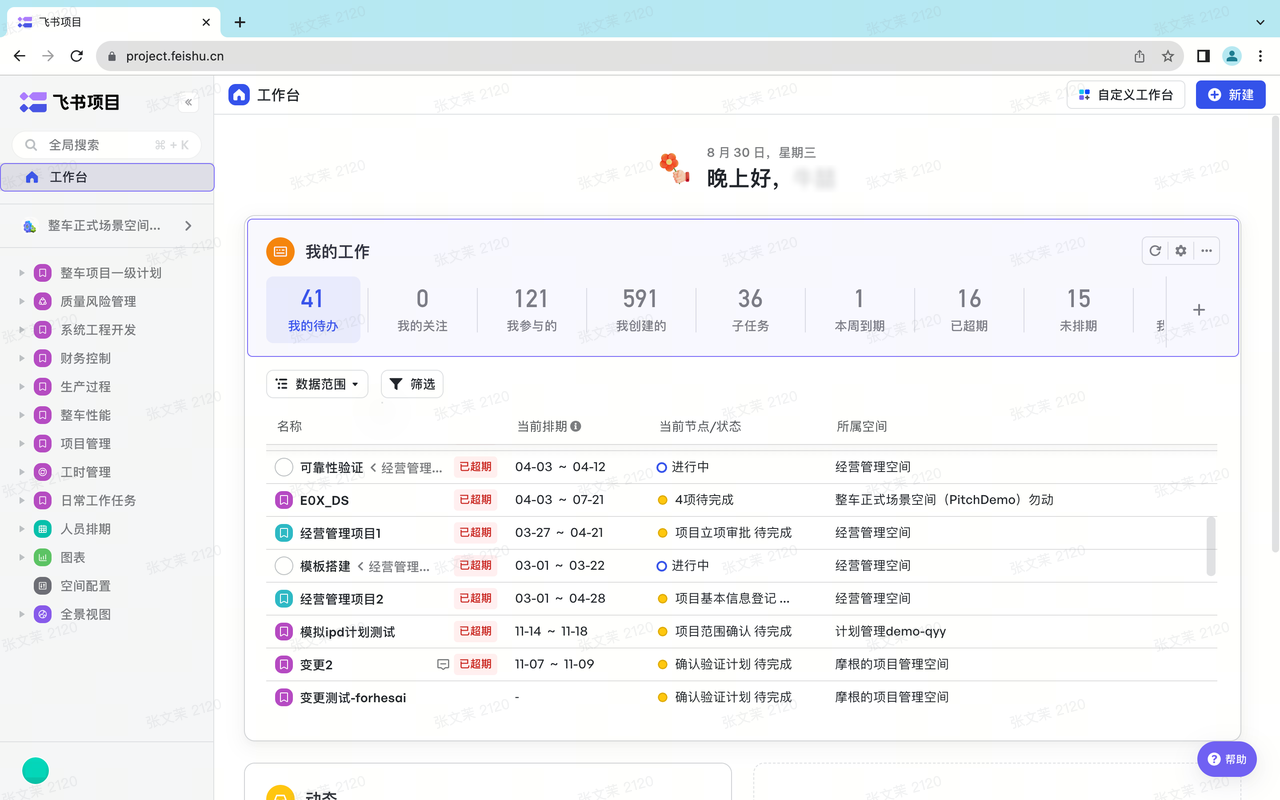Open the 筛选 filter button

pos(412,384)
